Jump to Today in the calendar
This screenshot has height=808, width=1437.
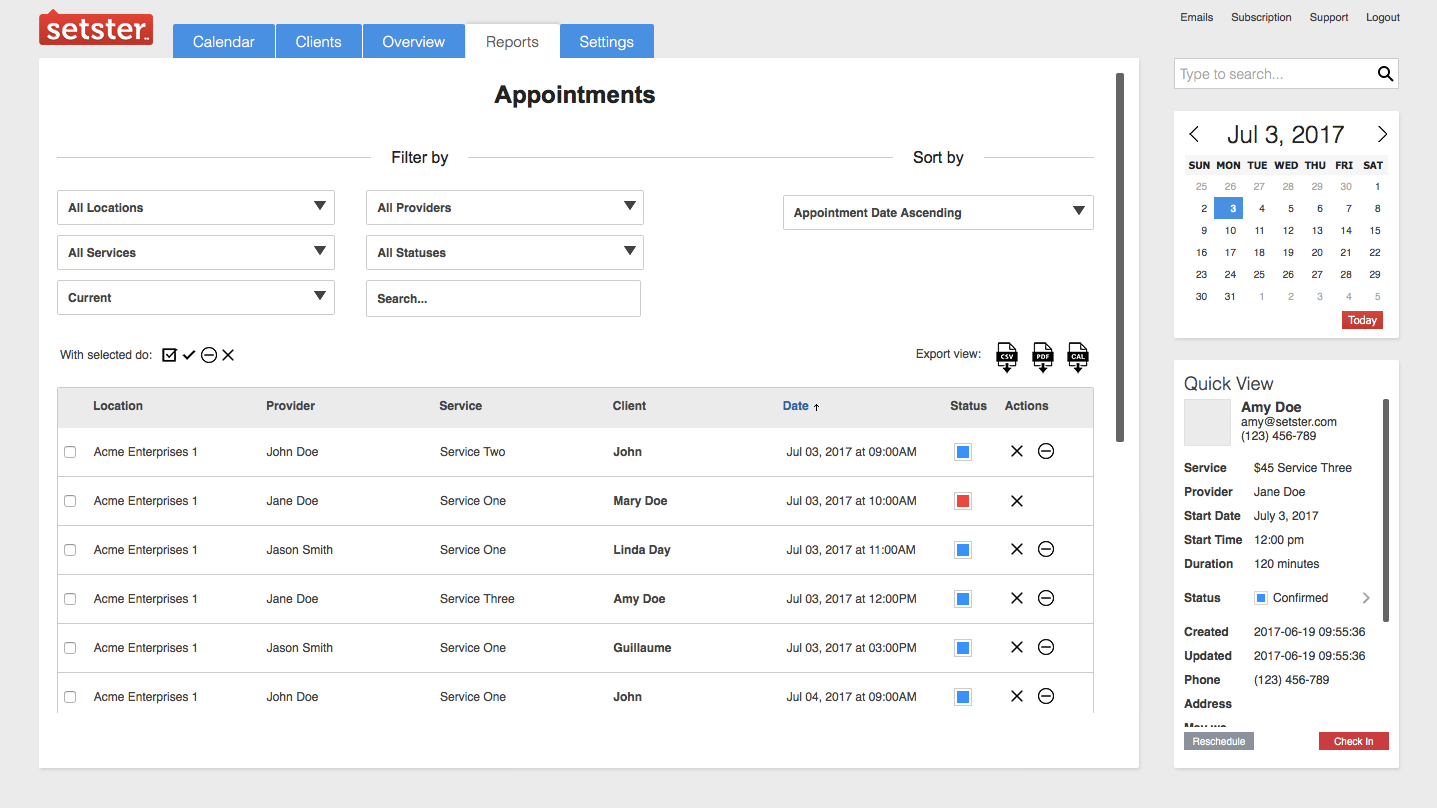coord(1362,321)
